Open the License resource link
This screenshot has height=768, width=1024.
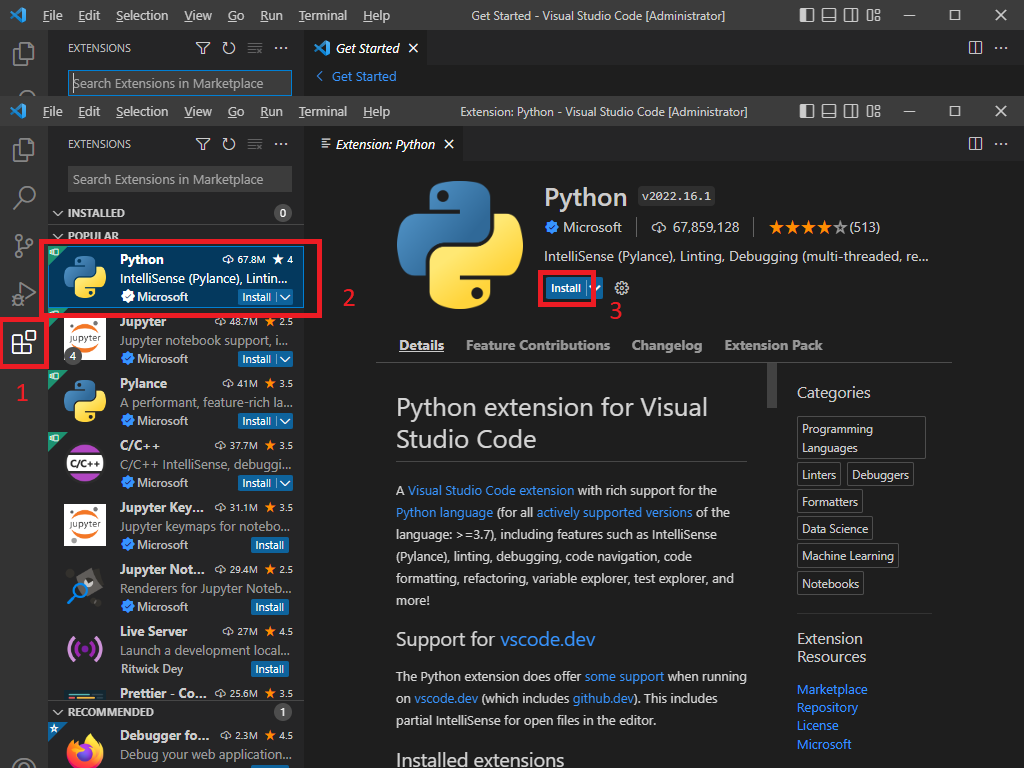(x=817, y=726)
